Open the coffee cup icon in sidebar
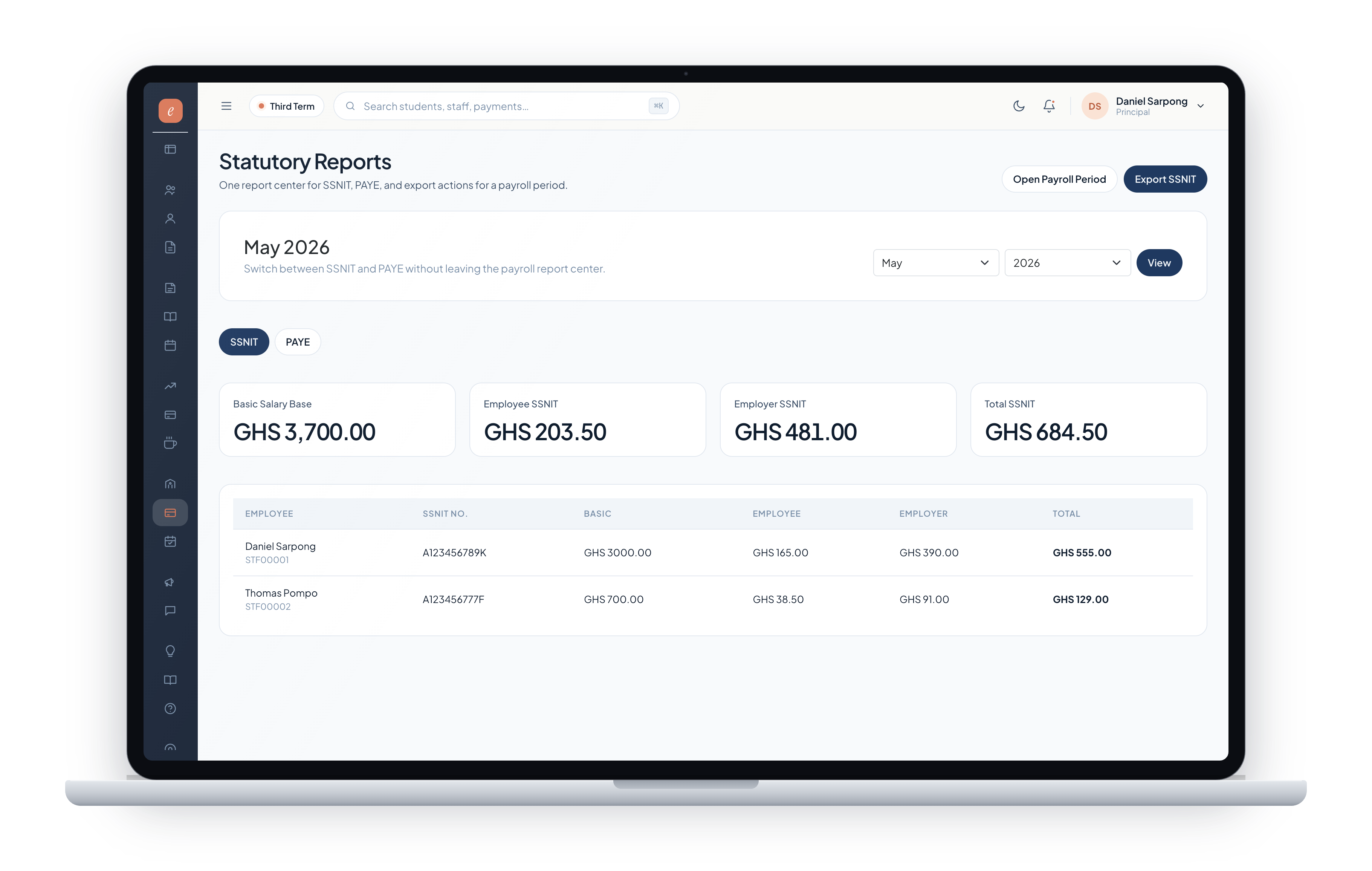 coord(170,443)
